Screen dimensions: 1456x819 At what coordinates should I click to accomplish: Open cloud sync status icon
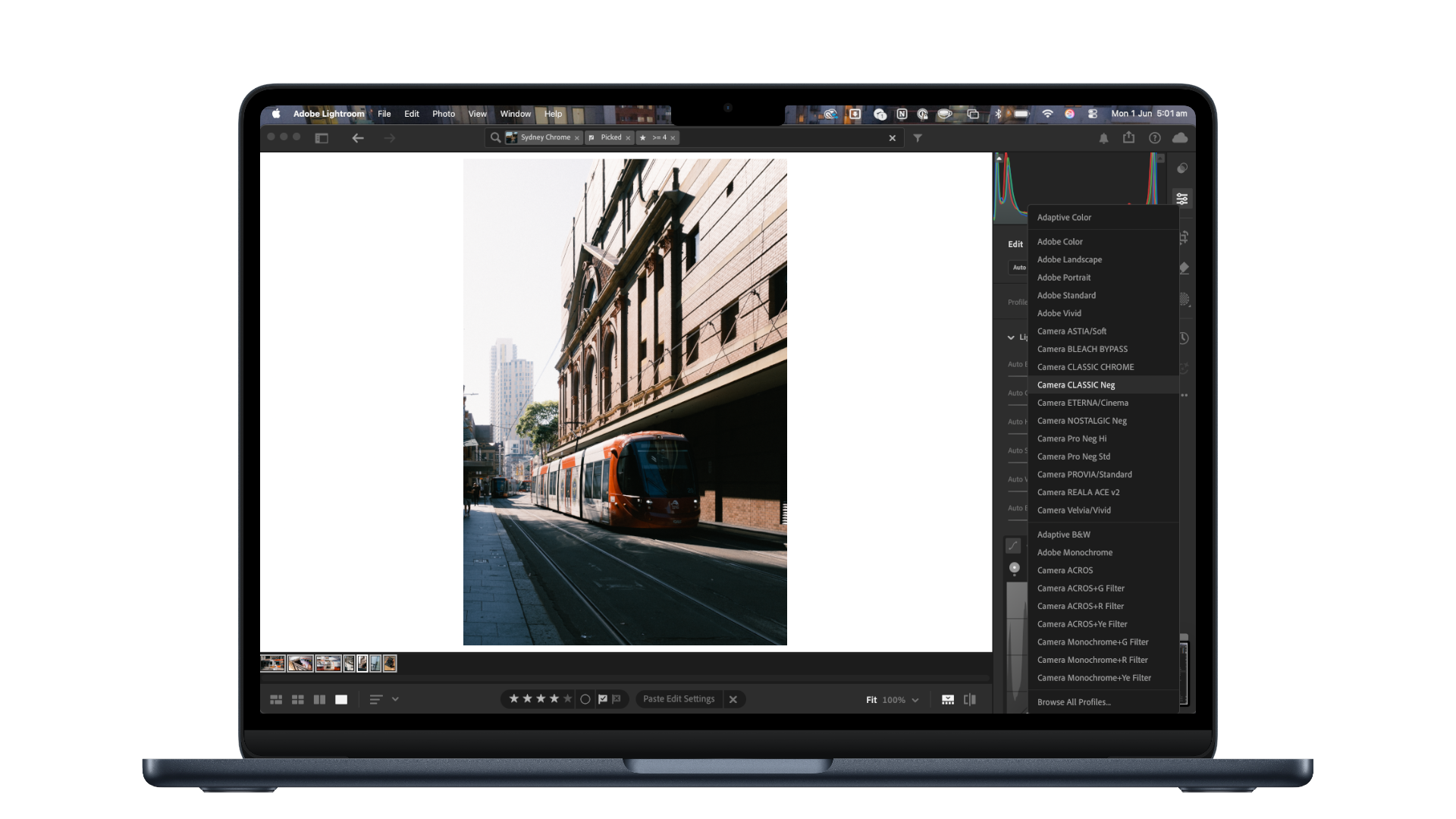pos(1180,137)
